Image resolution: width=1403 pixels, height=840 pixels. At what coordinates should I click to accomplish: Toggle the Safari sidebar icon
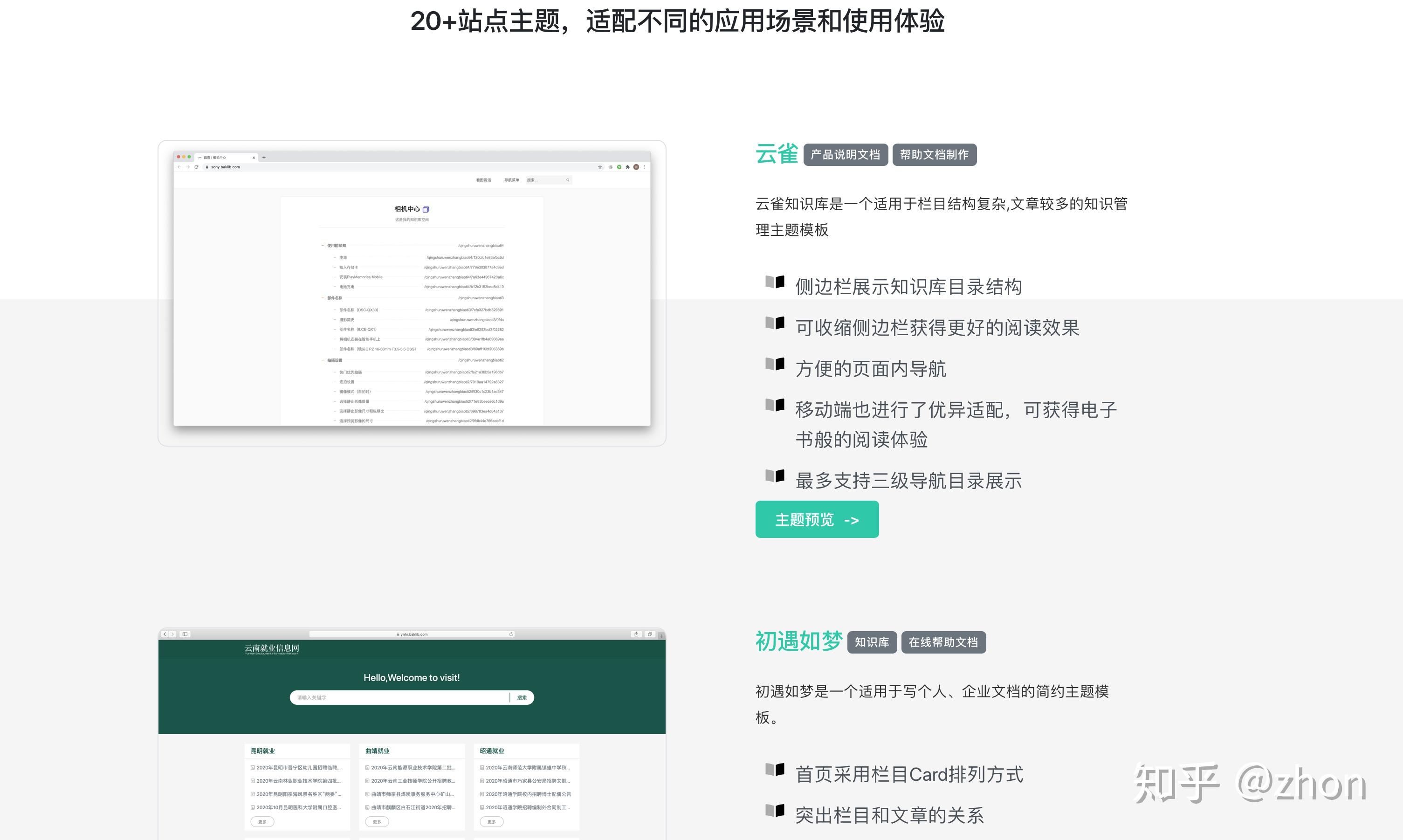[x=185, y=634]
